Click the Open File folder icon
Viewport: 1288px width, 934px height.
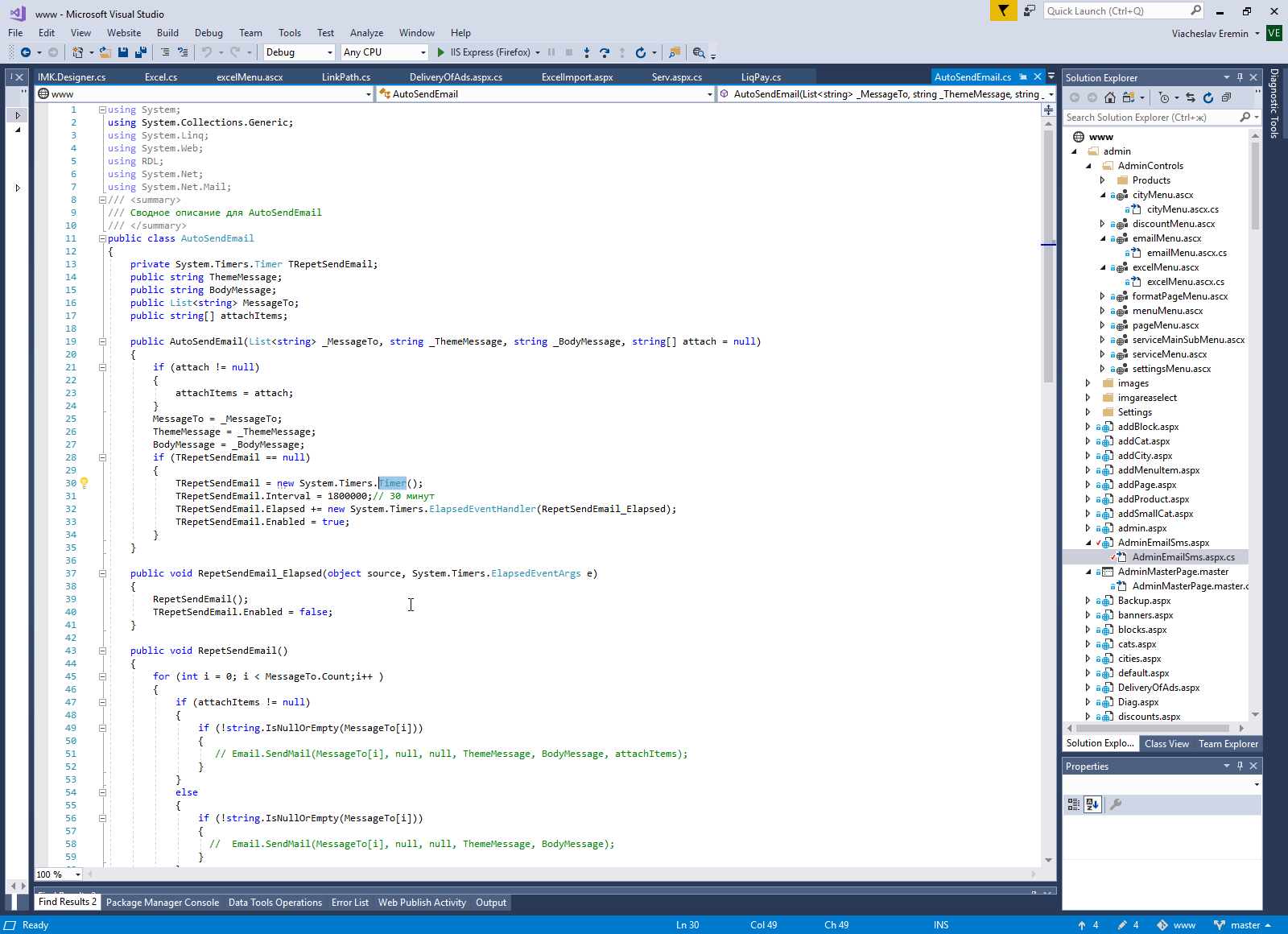[105, 52]
